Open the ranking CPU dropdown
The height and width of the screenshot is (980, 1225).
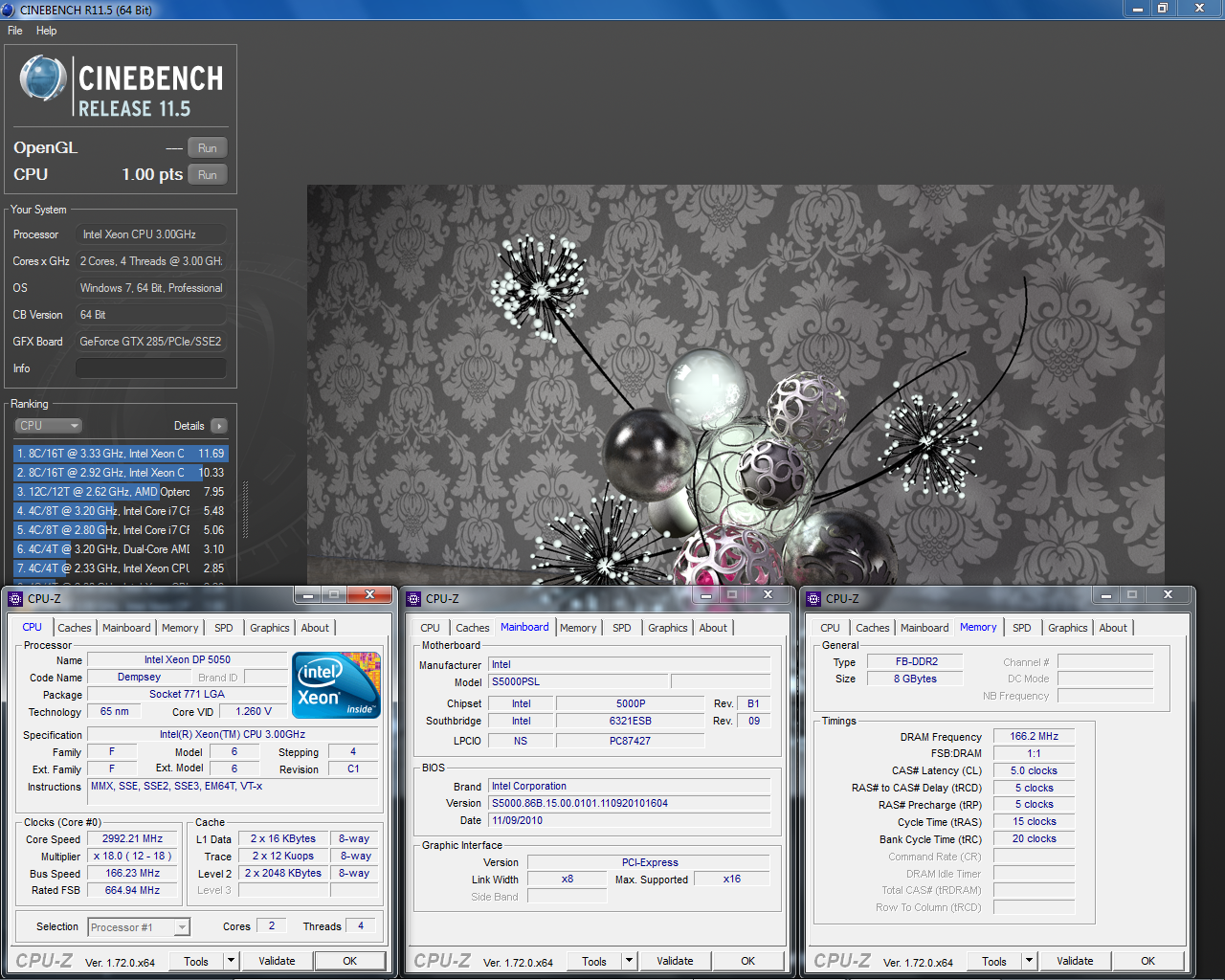click(48, 426)
